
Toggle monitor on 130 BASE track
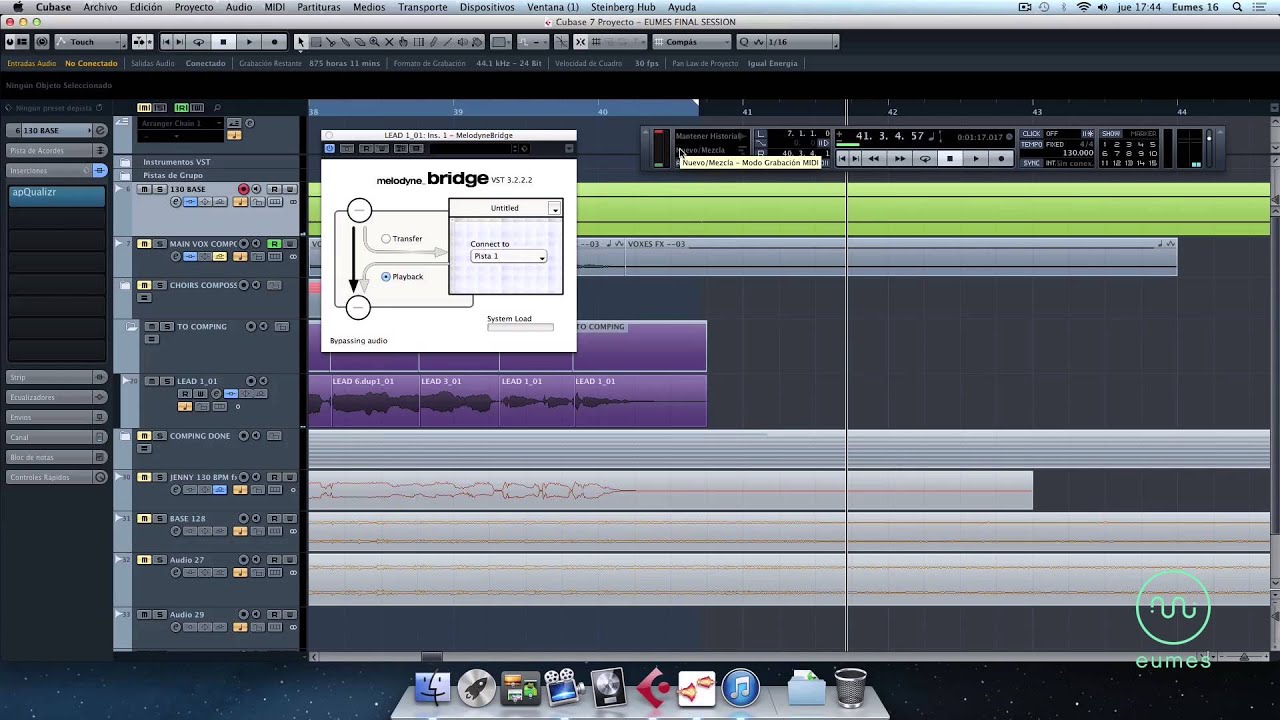click(256, 189)
